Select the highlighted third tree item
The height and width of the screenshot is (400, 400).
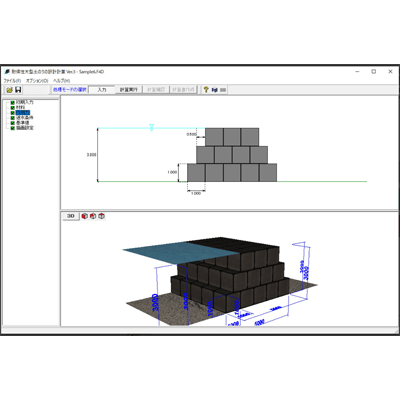coord(23,113)
